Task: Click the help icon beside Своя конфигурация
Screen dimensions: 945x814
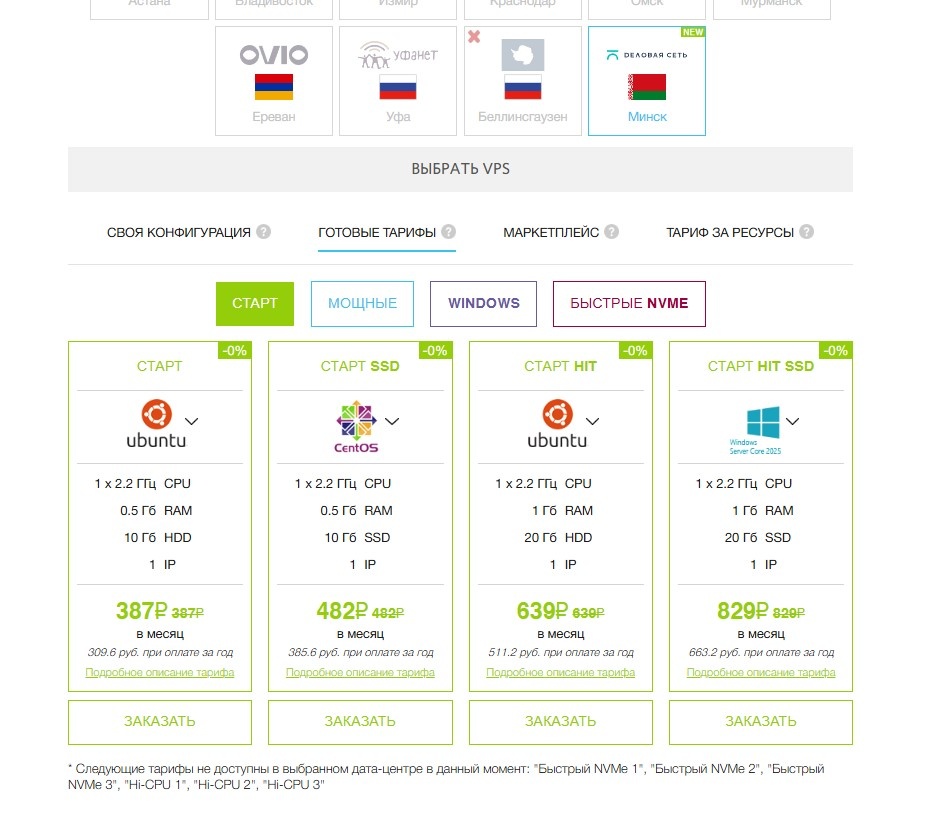Action: point(264,232)
